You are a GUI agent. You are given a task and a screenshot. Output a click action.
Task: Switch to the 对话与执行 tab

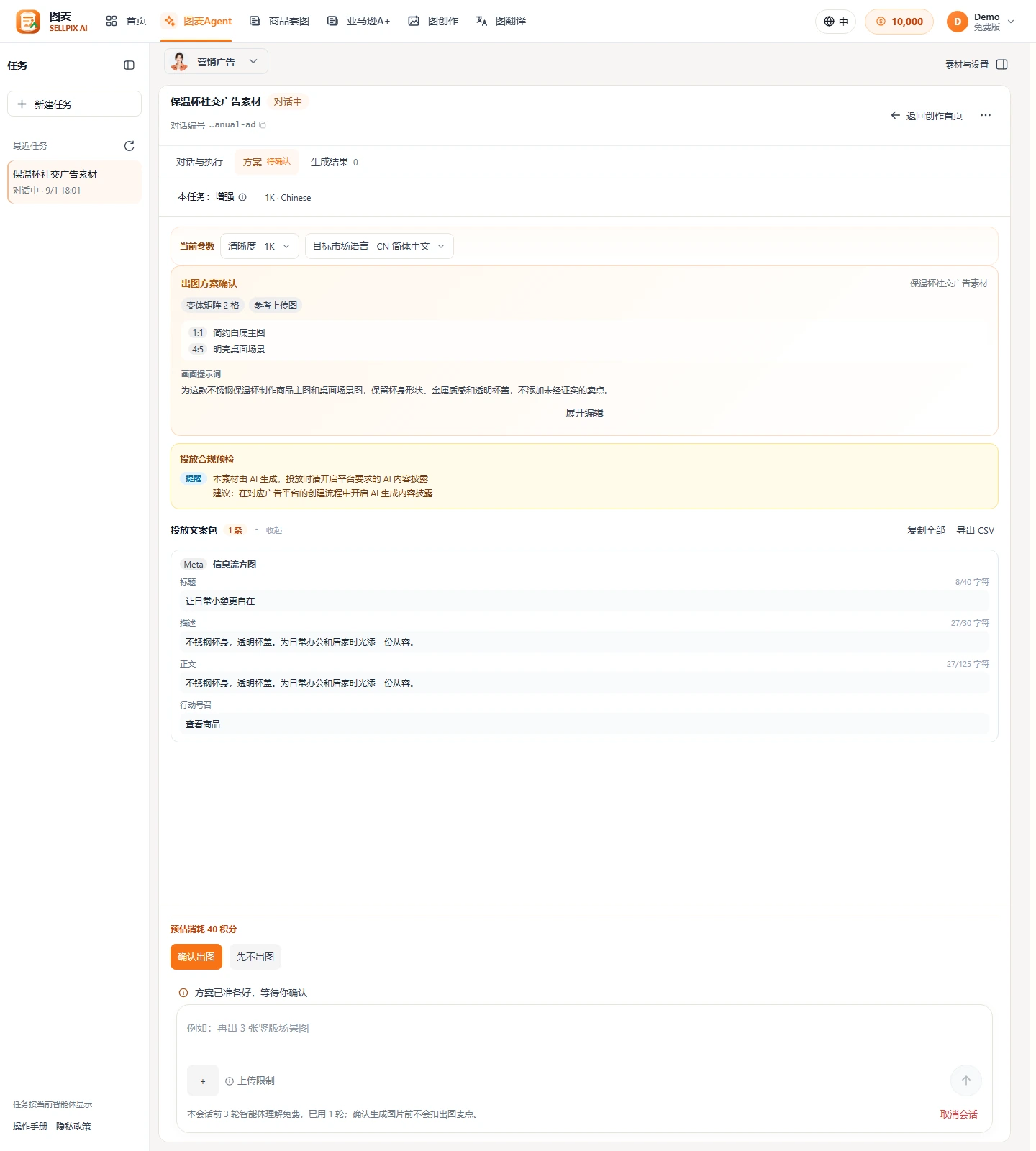pyautogui.click(x=199, y=163)
